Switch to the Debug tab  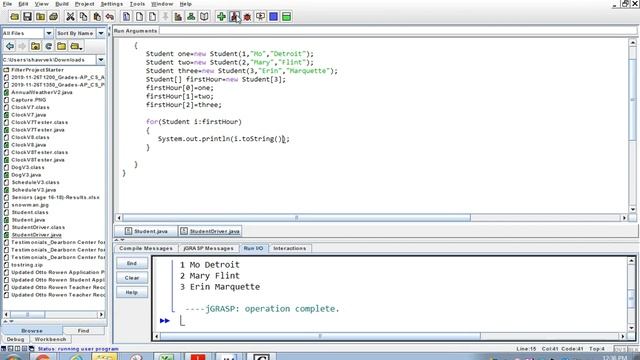click(16, 339)
